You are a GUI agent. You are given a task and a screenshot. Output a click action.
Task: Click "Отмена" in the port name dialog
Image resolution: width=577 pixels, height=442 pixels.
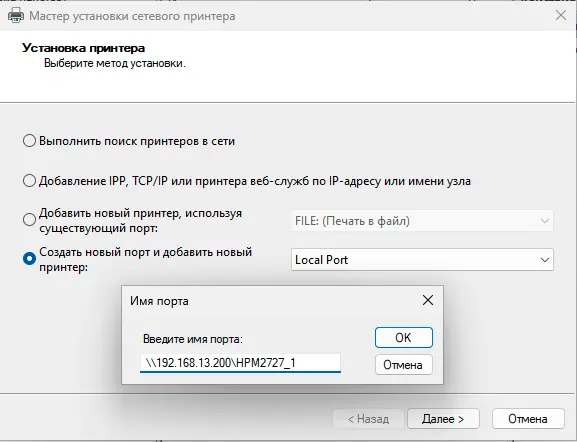pos(404,365)
